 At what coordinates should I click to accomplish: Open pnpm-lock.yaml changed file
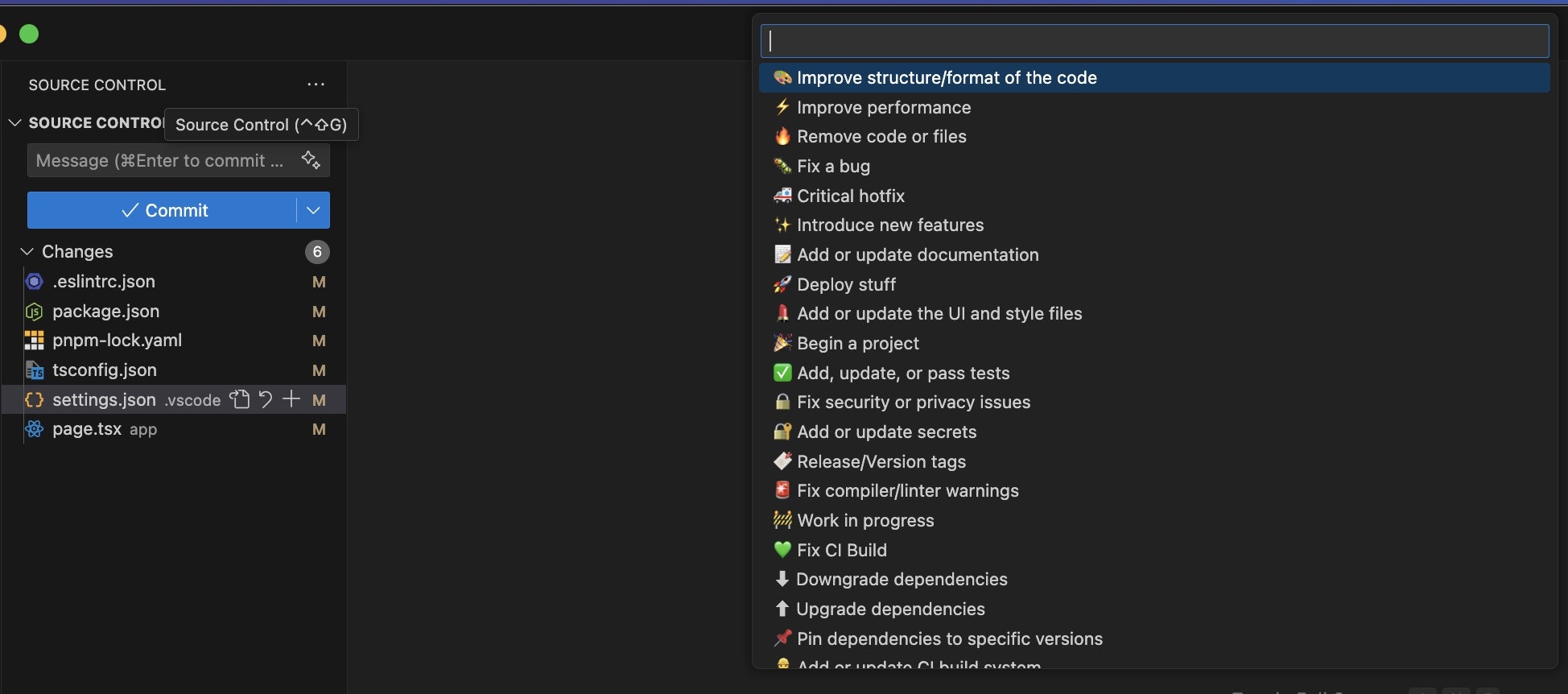pos(174,341)
